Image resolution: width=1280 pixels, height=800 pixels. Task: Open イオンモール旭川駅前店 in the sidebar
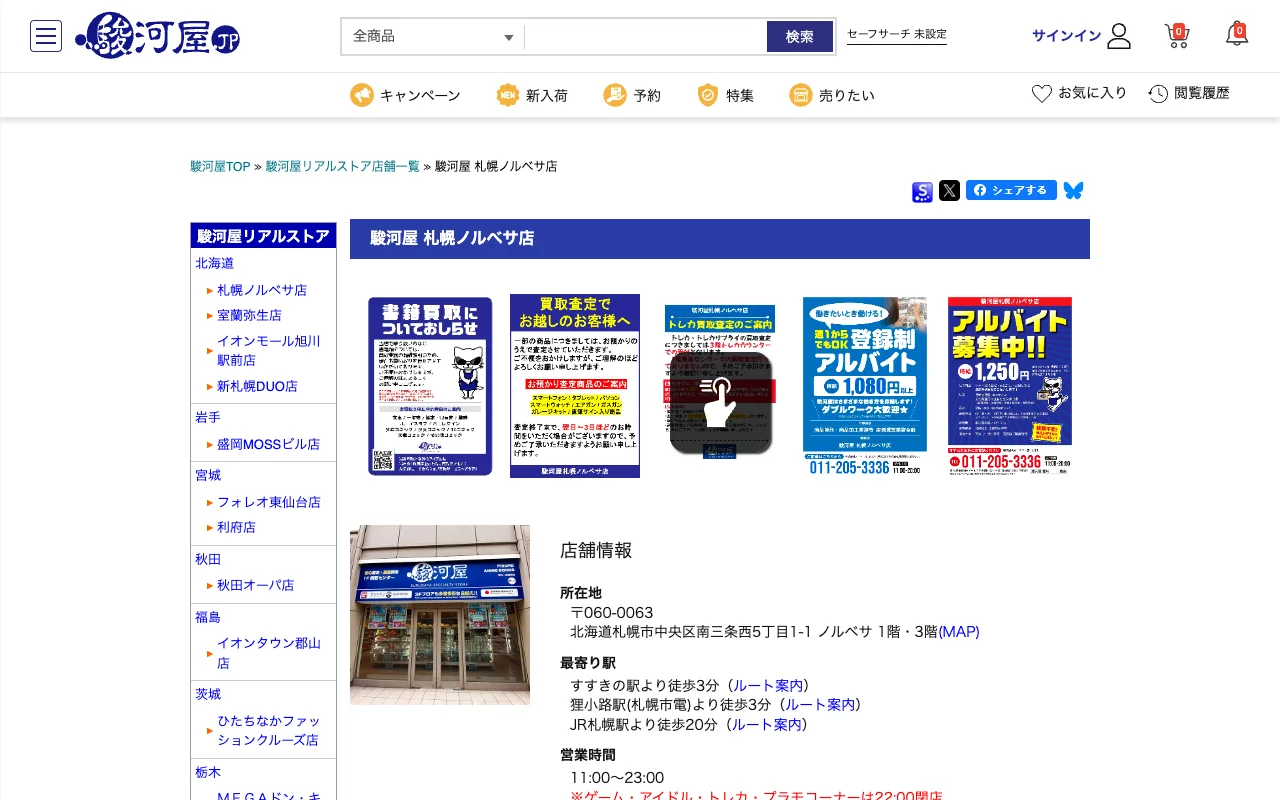269,350
